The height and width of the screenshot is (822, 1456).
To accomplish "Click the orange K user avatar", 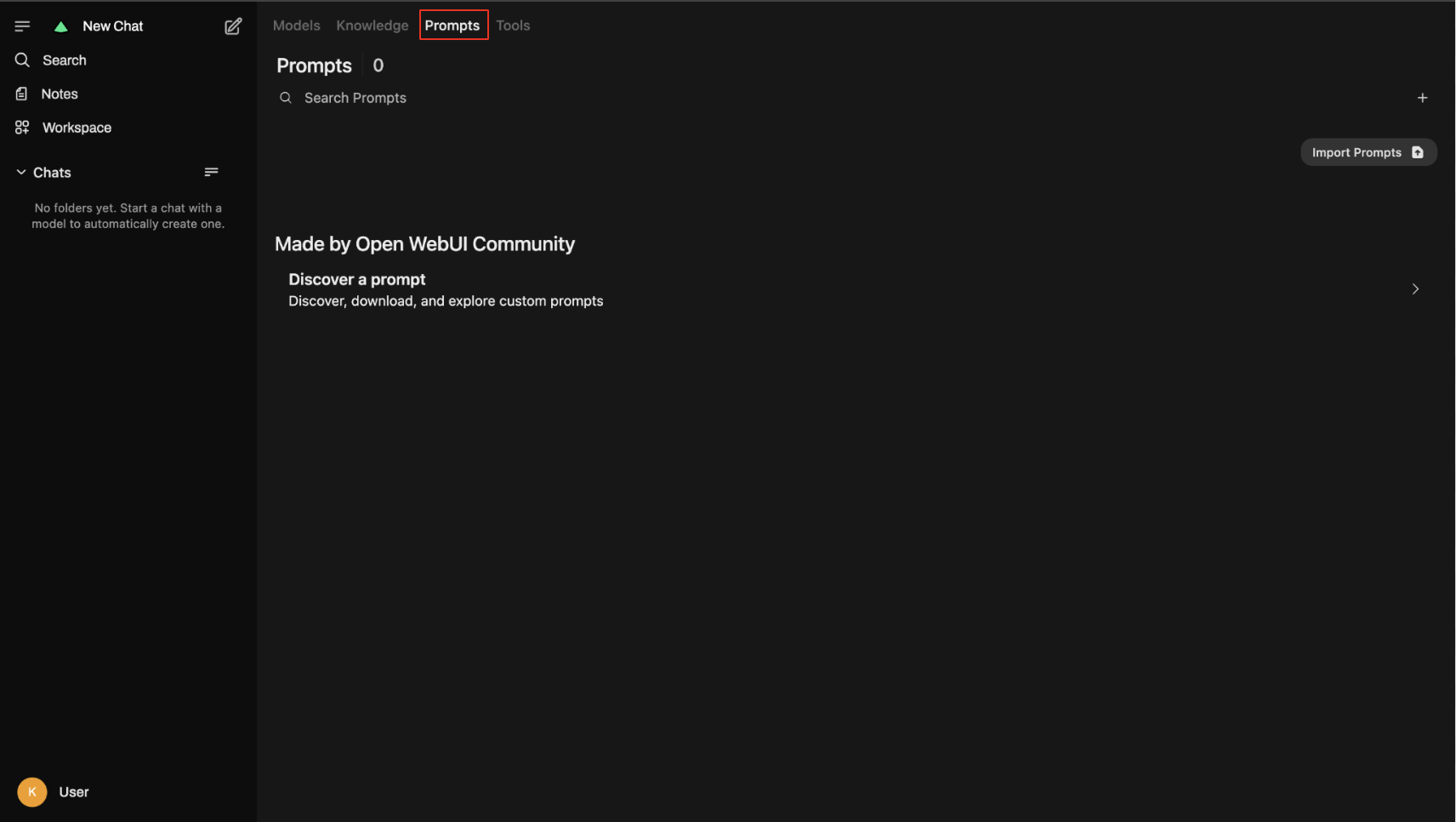I will 32,792.
